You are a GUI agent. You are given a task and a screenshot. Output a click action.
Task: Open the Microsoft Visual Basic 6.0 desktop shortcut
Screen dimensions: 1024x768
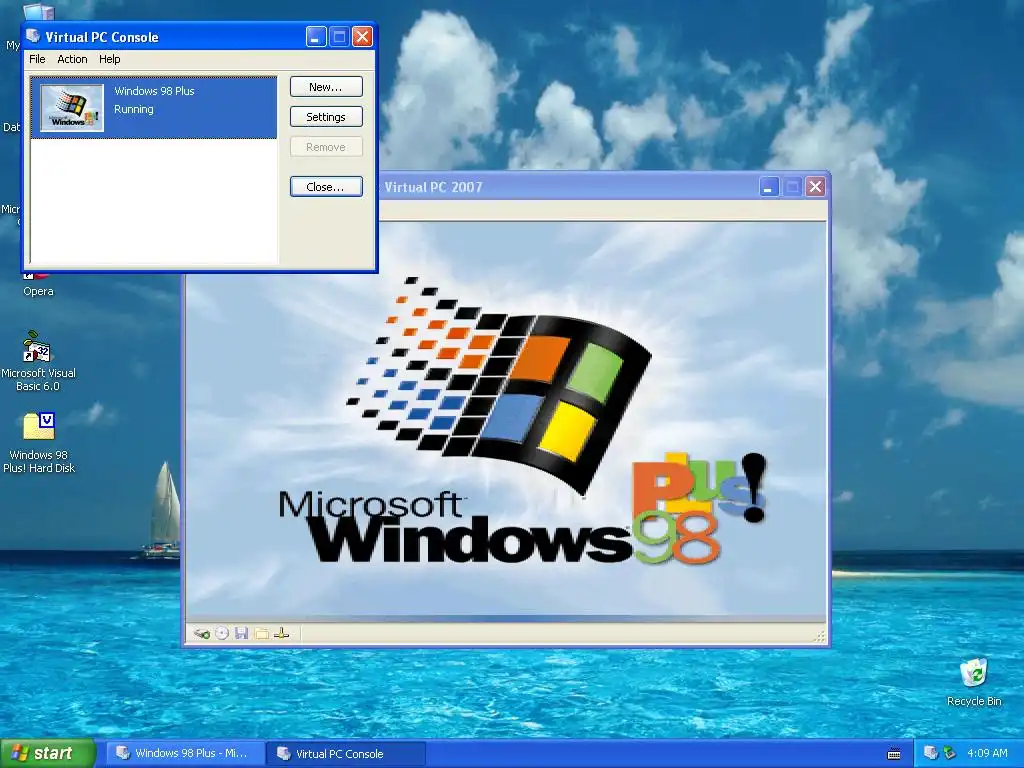pyautogui.click(x=38, y=361)
